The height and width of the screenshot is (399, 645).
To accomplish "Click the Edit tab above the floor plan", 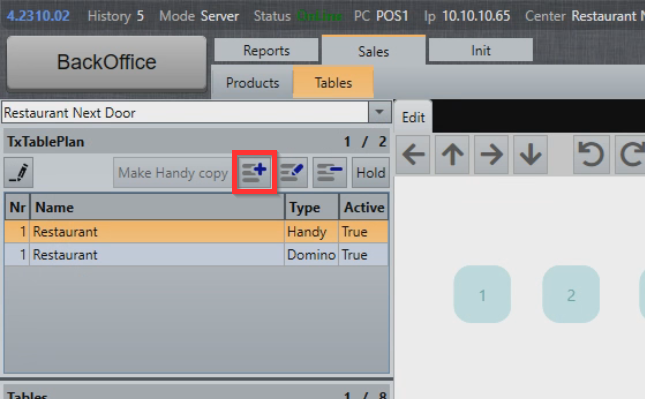I will pyautogui.click(x=413, y=117).
